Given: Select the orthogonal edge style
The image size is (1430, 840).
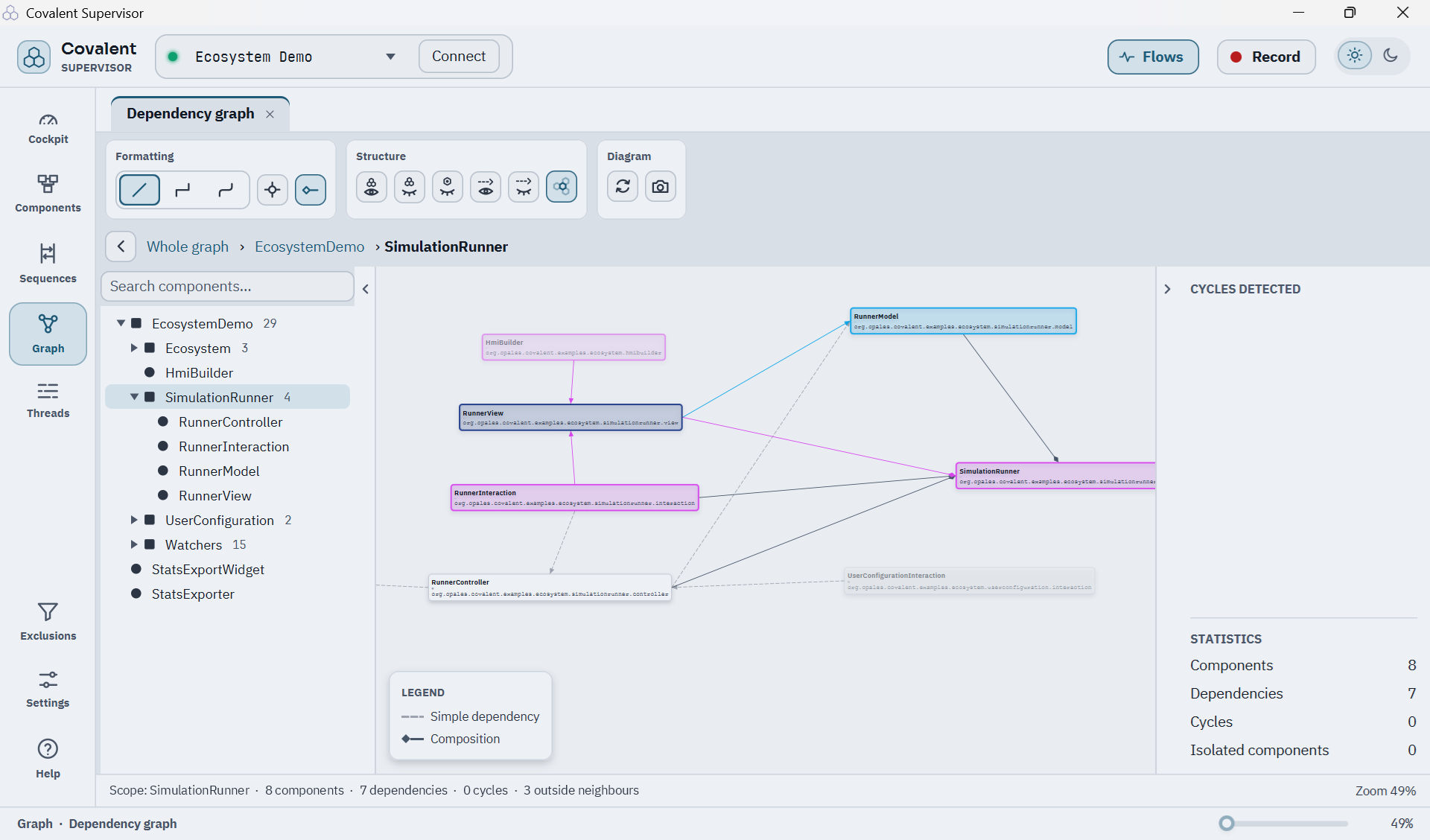Looking at the screenshot, I should (182, 190).
